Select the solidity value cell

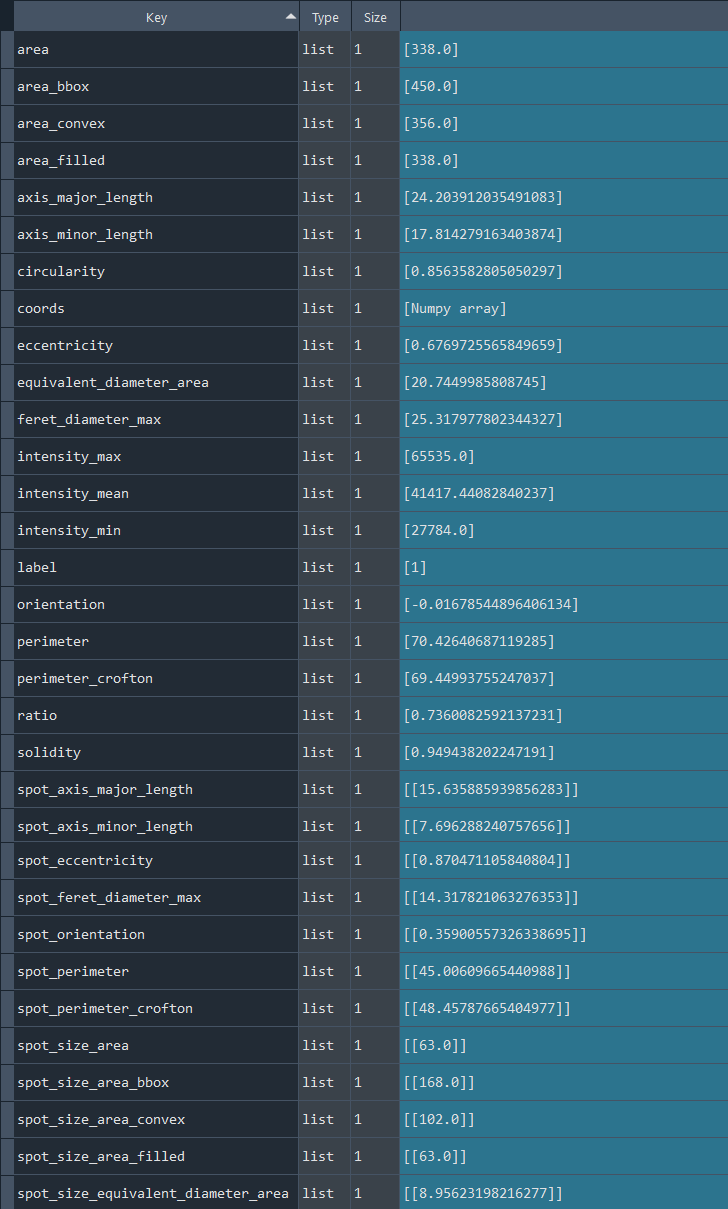coord(563,753)
